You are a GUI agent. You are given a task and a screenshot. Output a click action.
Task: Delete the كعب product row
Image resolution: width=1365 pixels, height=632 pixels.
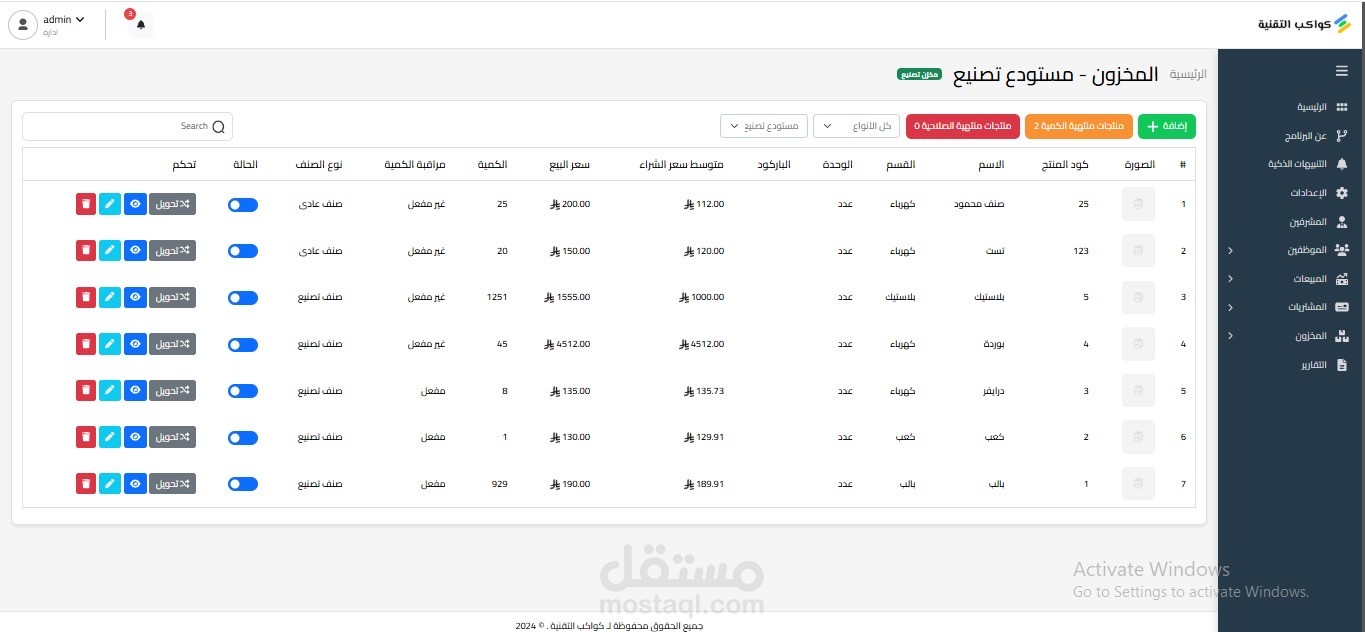(x=86, y=437)
